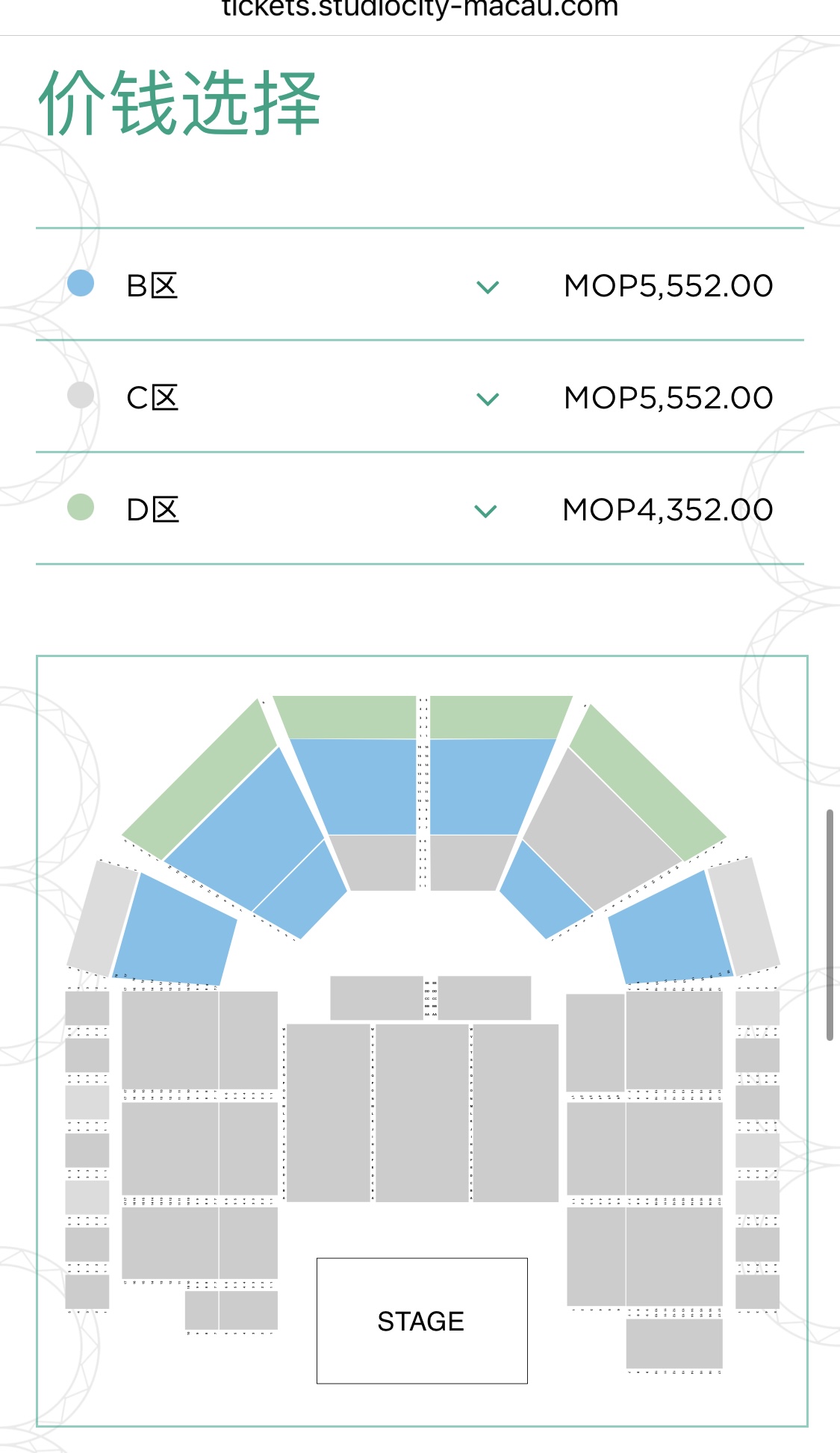Select the D区 label

tap(152, 509)
